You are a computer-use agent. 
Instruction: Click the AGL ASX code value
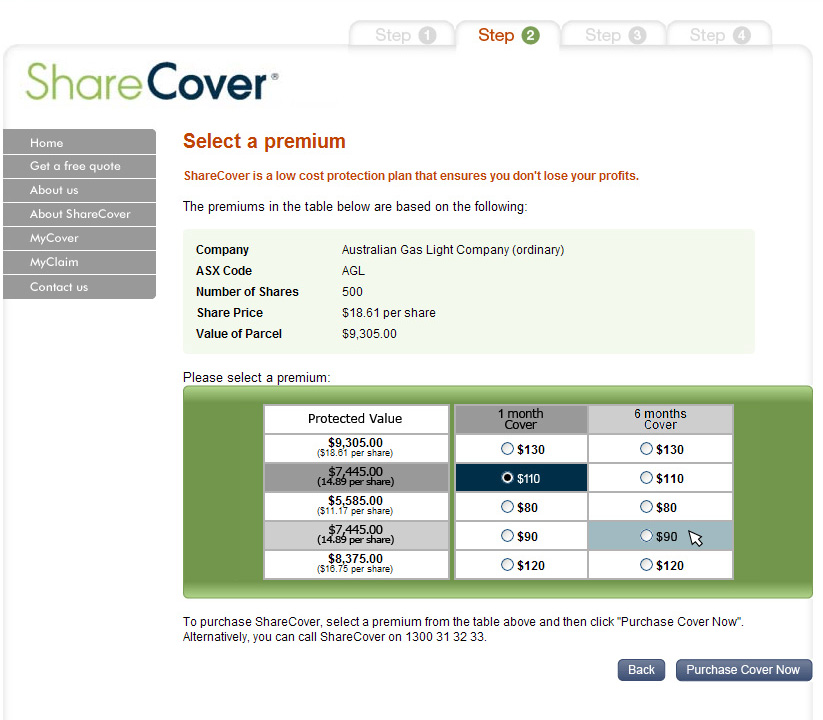coord(353,271)
